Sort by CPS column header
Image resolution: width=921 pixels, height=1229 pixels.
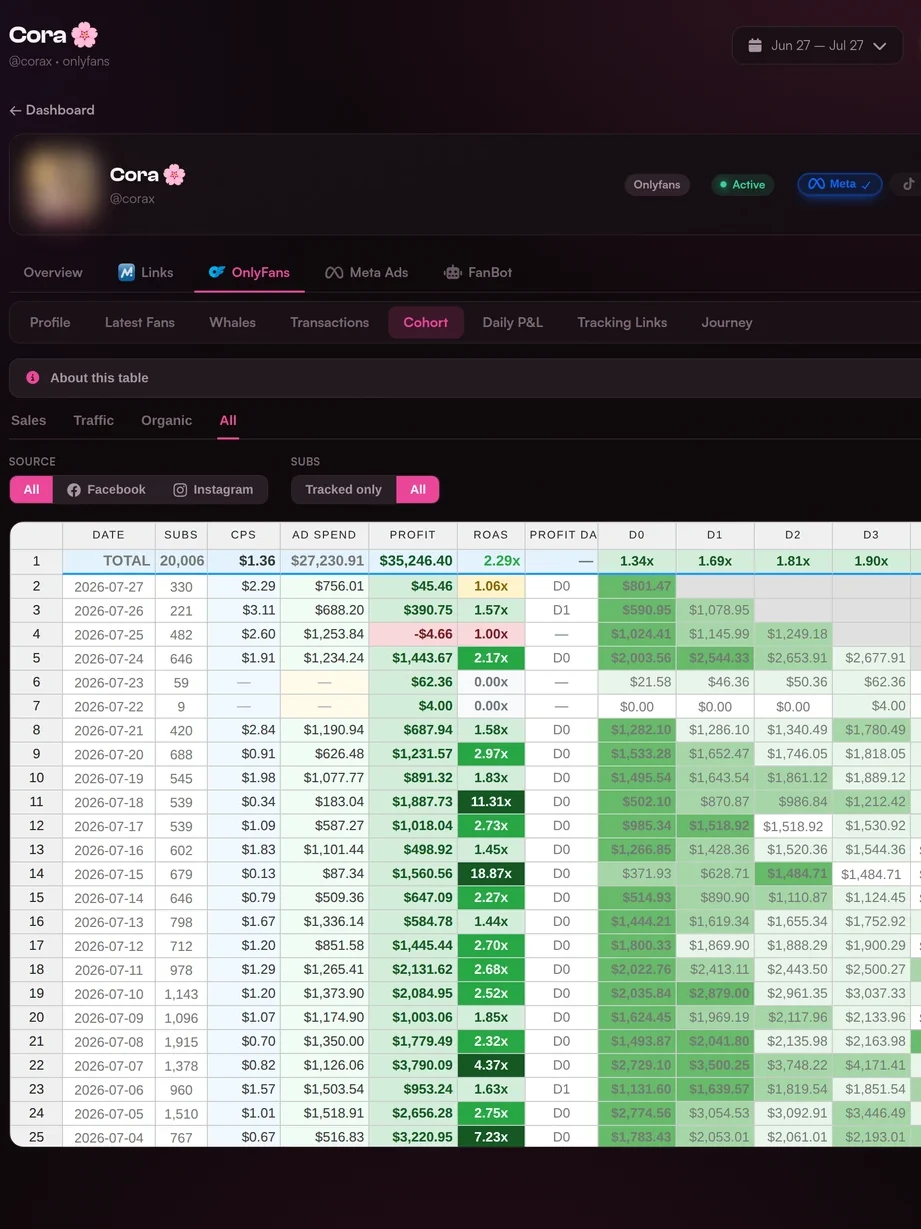pyautogui.click(x=244, y=535)
